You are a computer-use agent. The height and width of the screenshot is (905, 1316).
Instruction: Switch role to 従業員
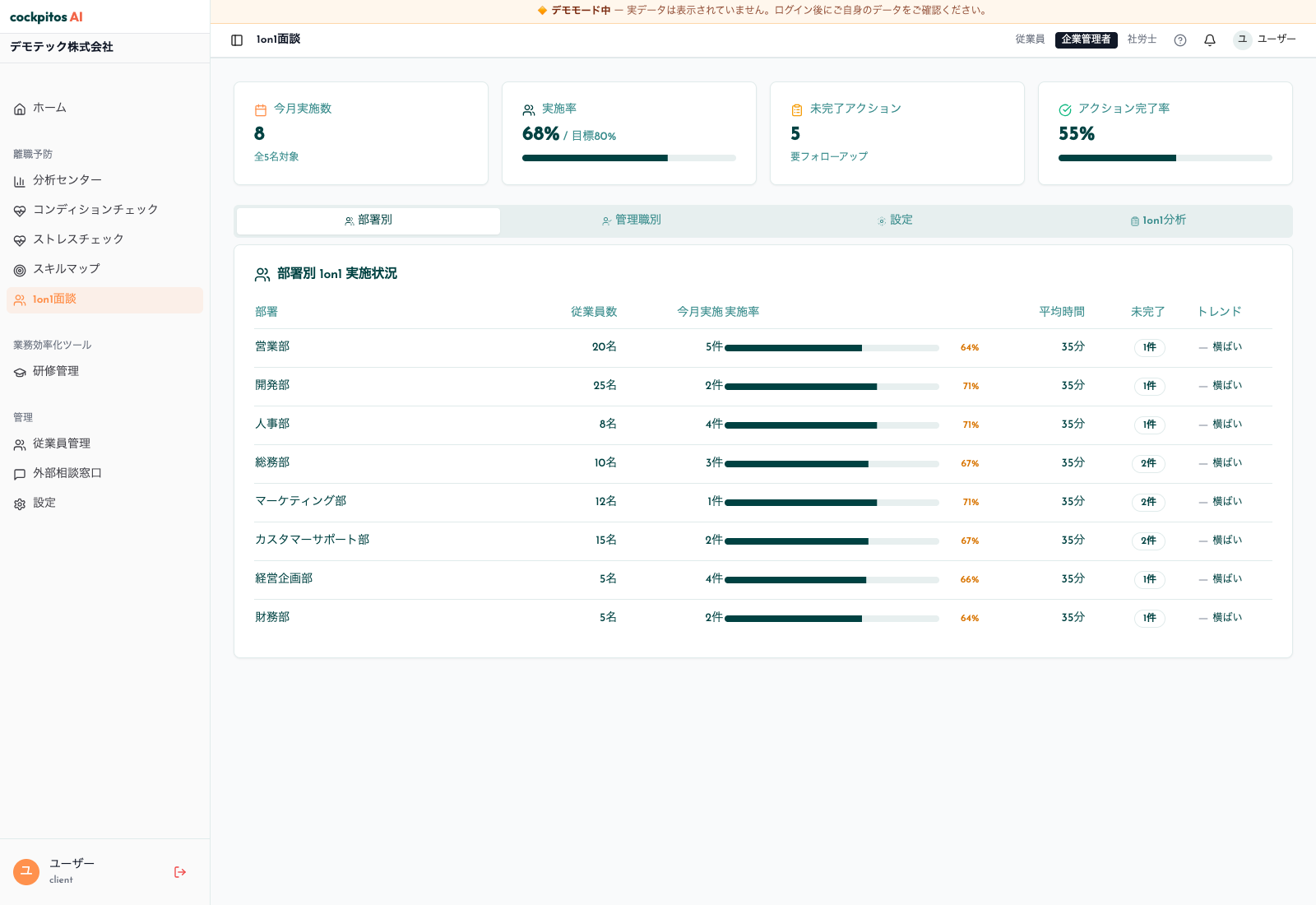tap(1030, 39)
